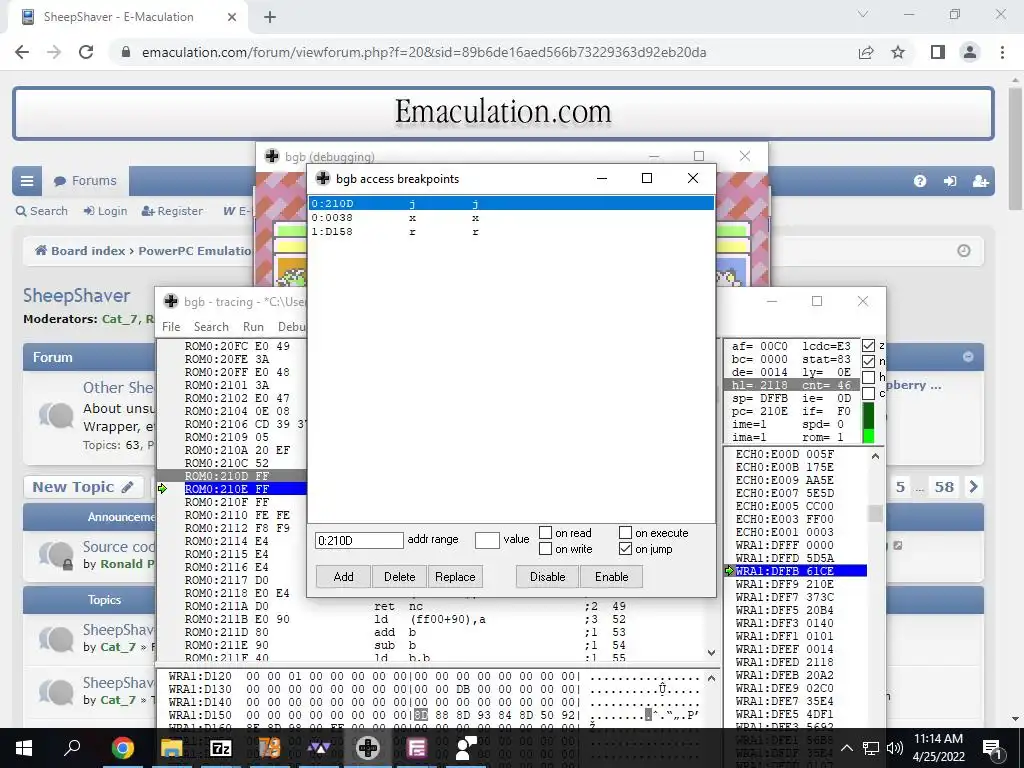Image resolution: width=1024 pixels, height=768 pixels.
Task: Click the forum register user-plus icon
Action: click(x=980, y=181)
